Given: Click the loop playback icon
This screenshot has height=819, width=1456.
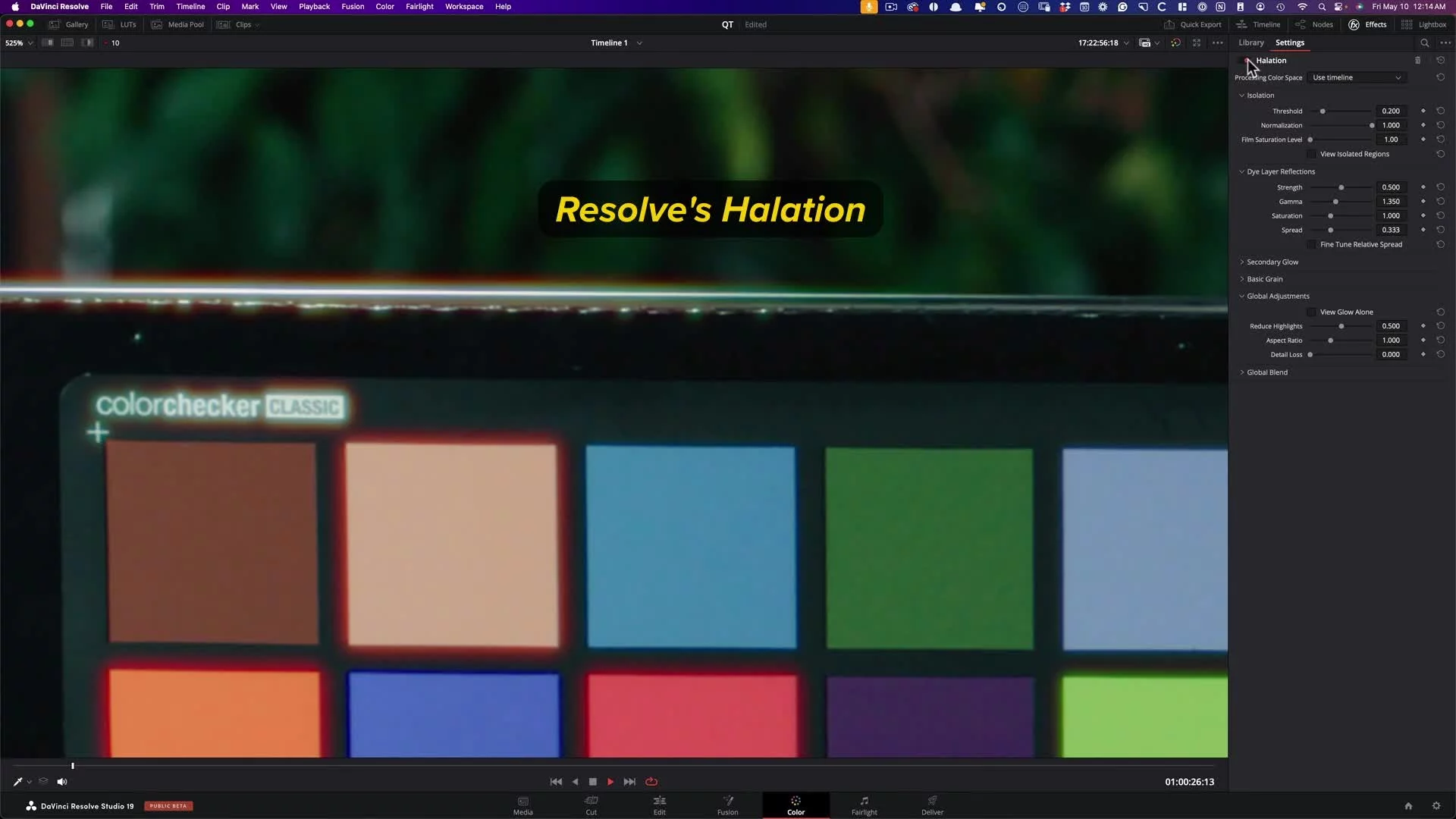Looking at the screenshot, I should (651, 782).
